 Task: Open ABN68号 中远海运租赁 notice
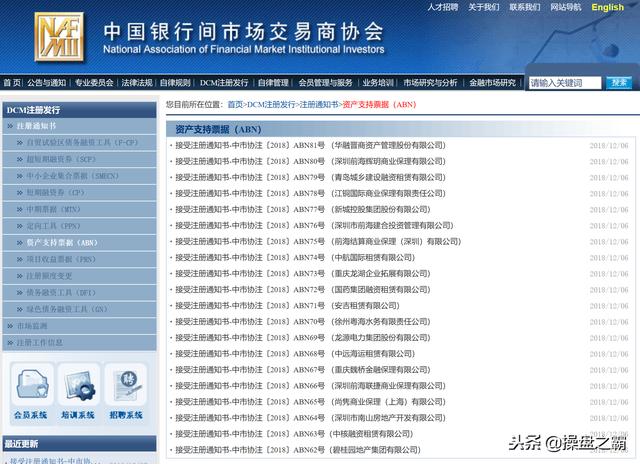295,354
